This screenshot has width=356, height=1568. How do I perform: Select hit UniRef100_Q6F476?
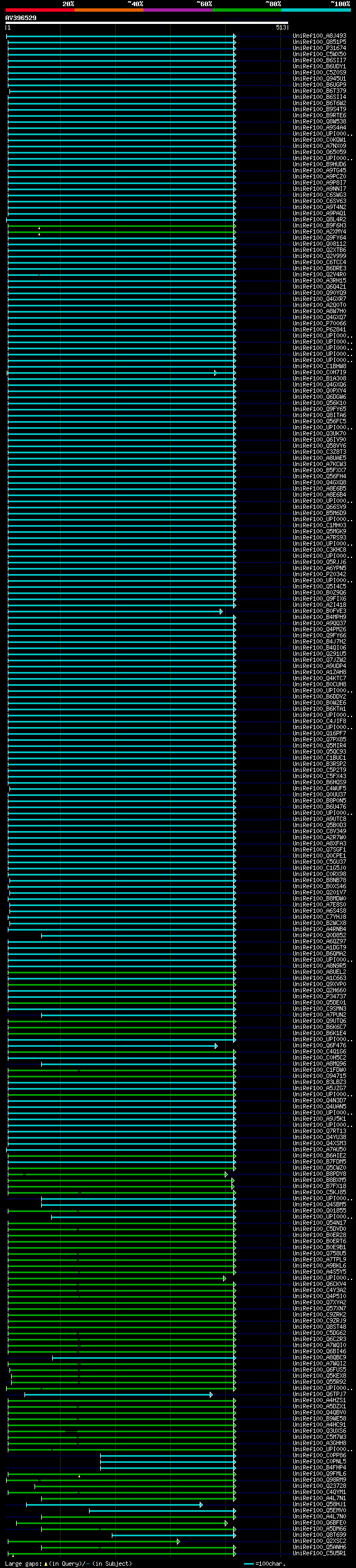click(319, 1046)
